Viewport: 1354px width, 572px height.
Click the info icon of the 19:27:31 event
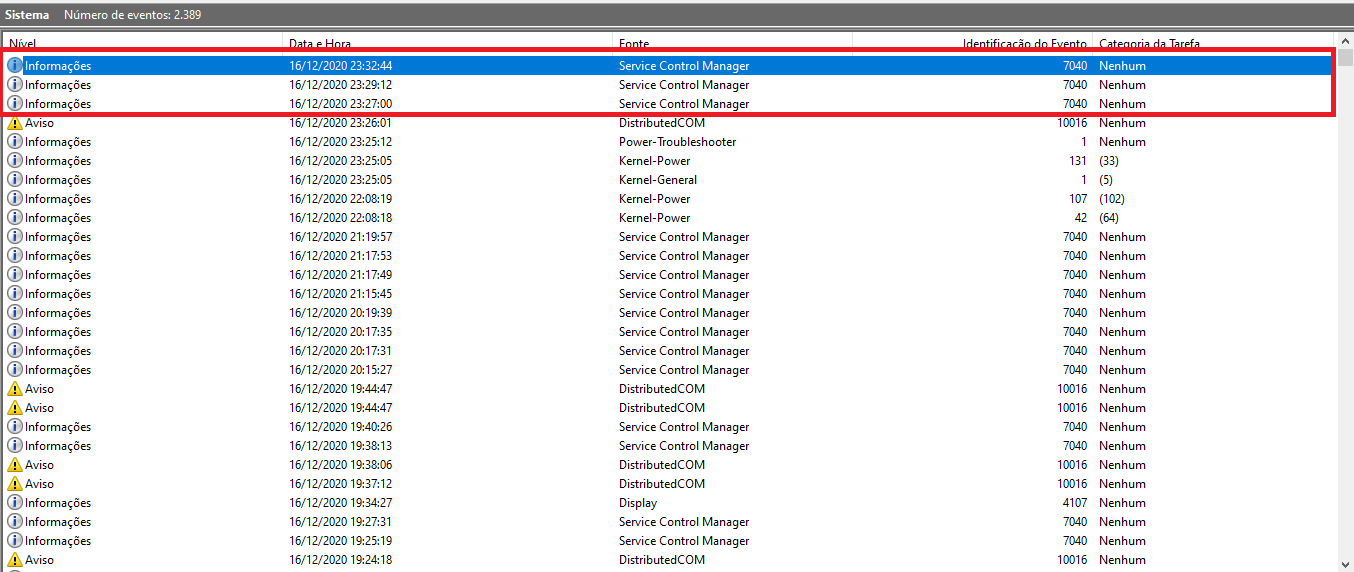coord(15,522)
